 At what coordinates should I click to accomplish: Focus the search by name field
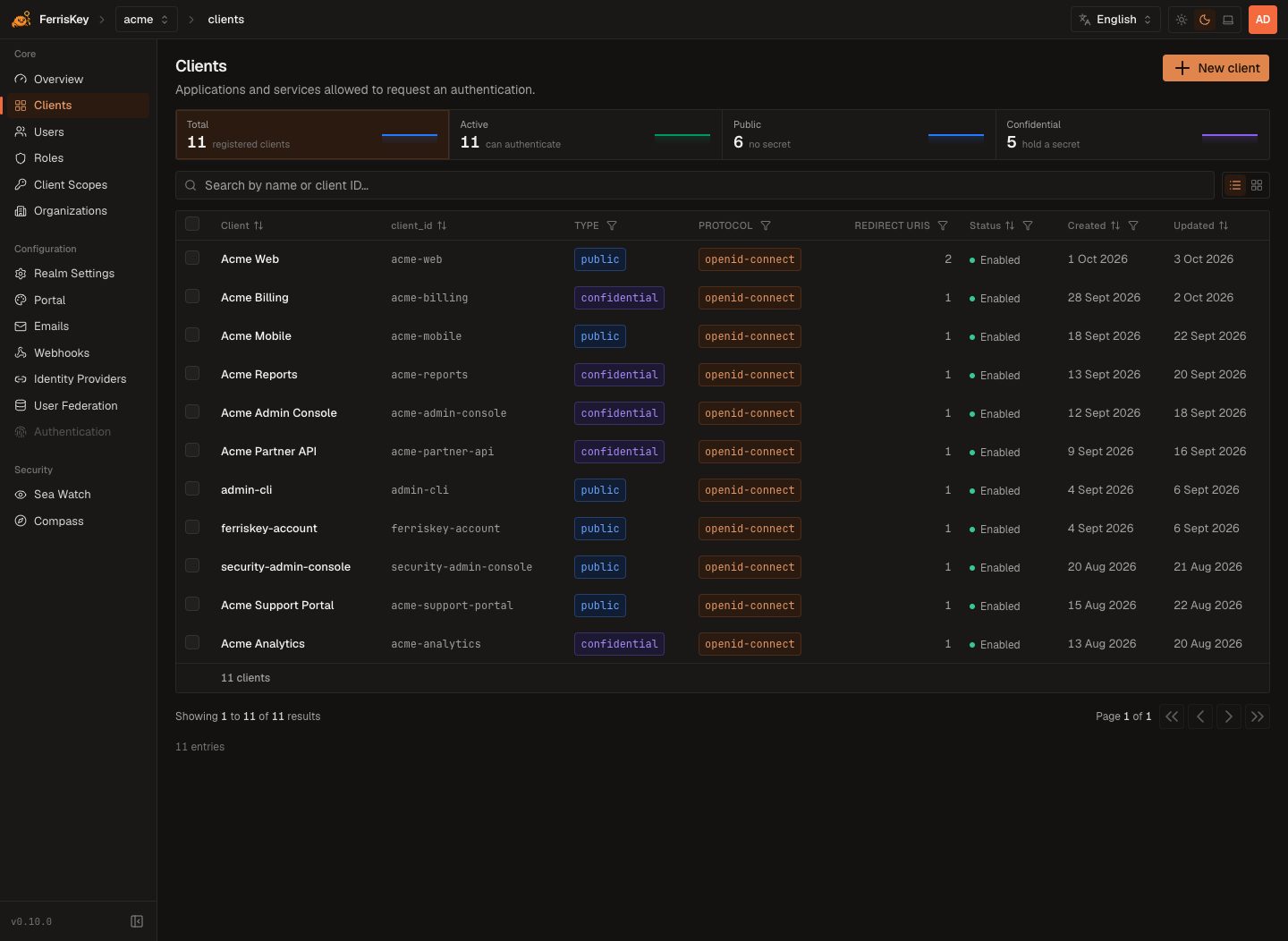click(695, 185)
